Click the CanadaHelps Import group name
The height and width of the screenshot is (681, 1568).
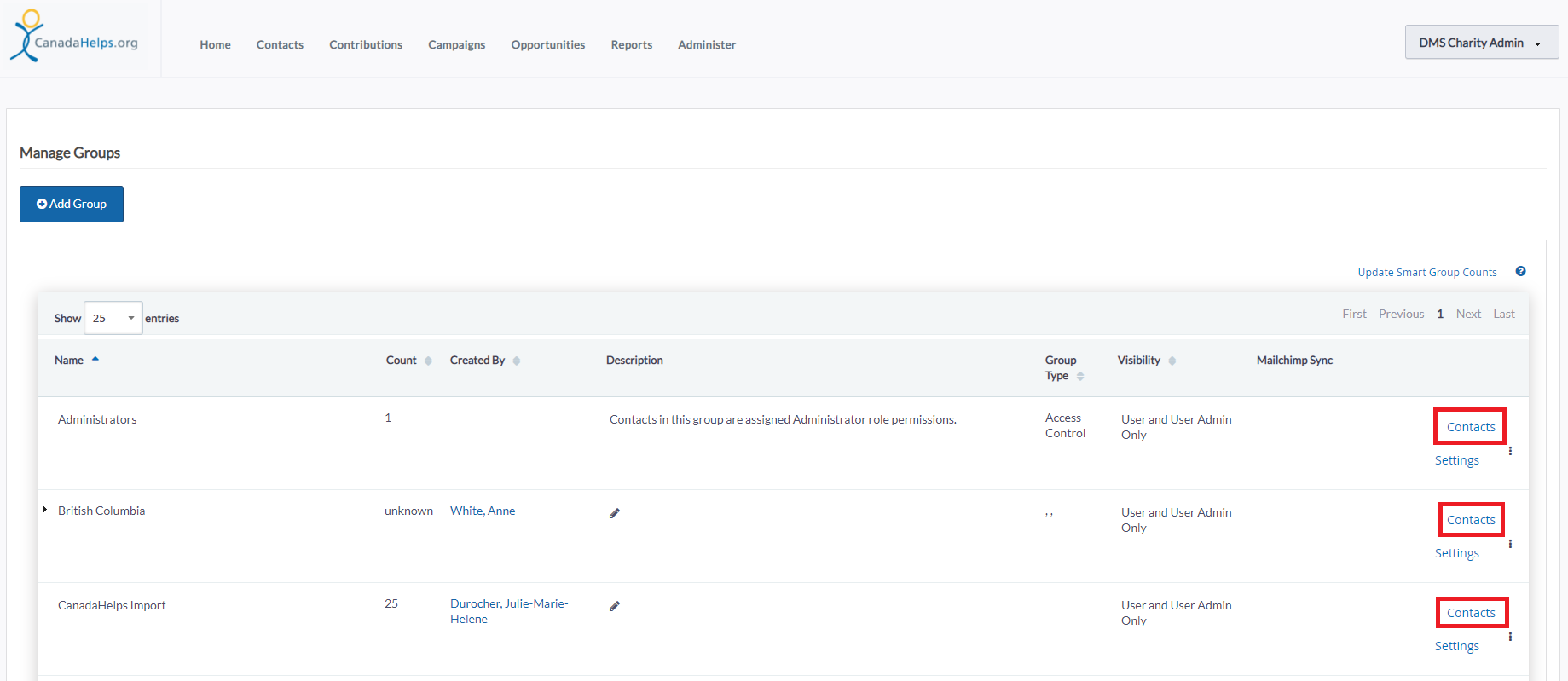(x=112, y=605)
